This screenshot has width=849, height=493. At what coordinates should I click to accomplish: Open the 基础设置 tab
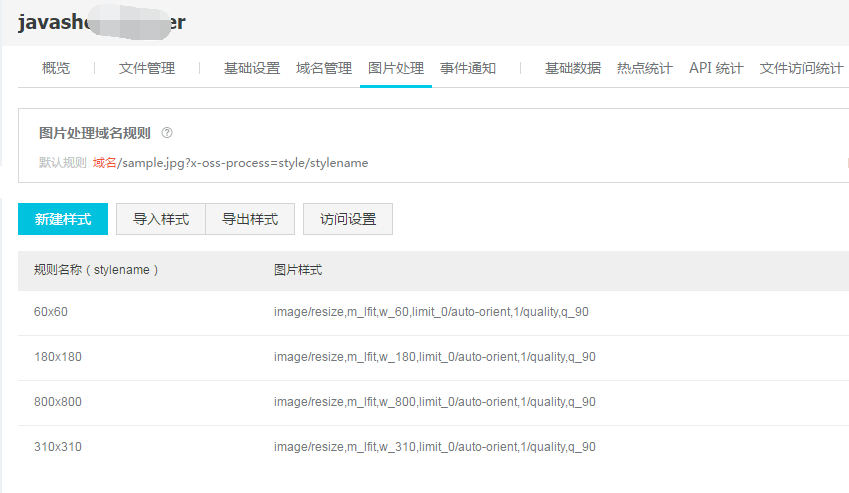click(x=251, y=68)
